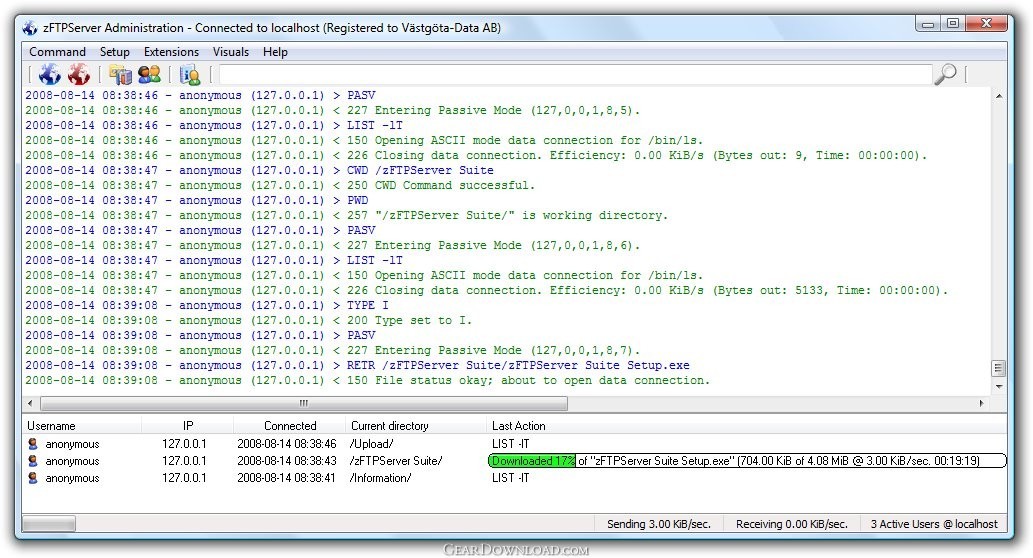
Task: Open the folder and server settings icon
Action: pyautogui.click(x=121, y=74)
